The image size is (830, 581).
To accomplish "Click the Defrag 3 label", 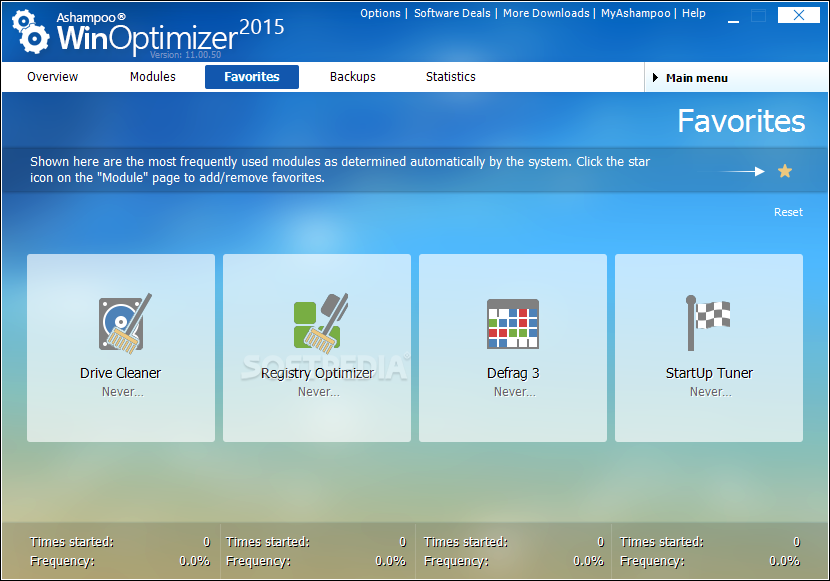I will tap(513, 374).
